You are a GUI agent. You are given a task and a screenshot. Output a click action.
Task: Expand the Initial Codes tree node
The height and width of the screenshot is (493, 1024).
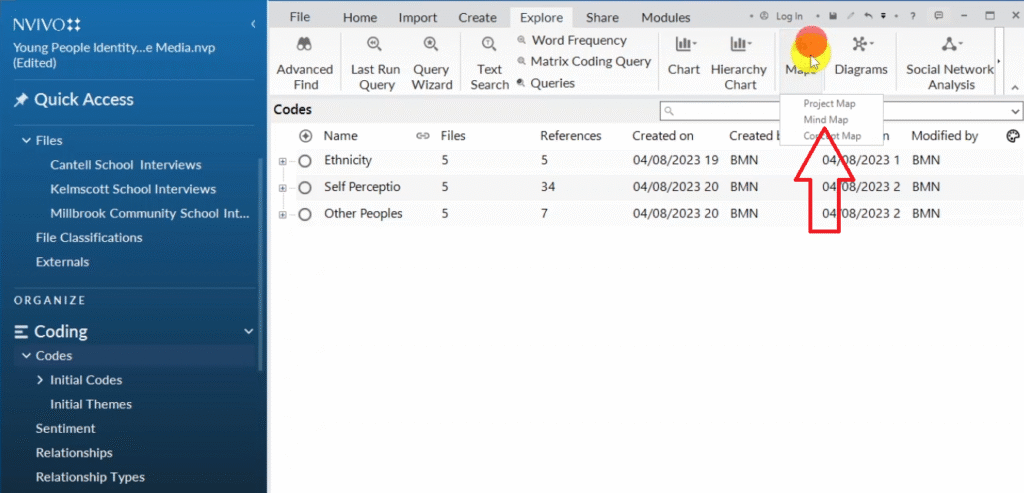coord(40,380)
